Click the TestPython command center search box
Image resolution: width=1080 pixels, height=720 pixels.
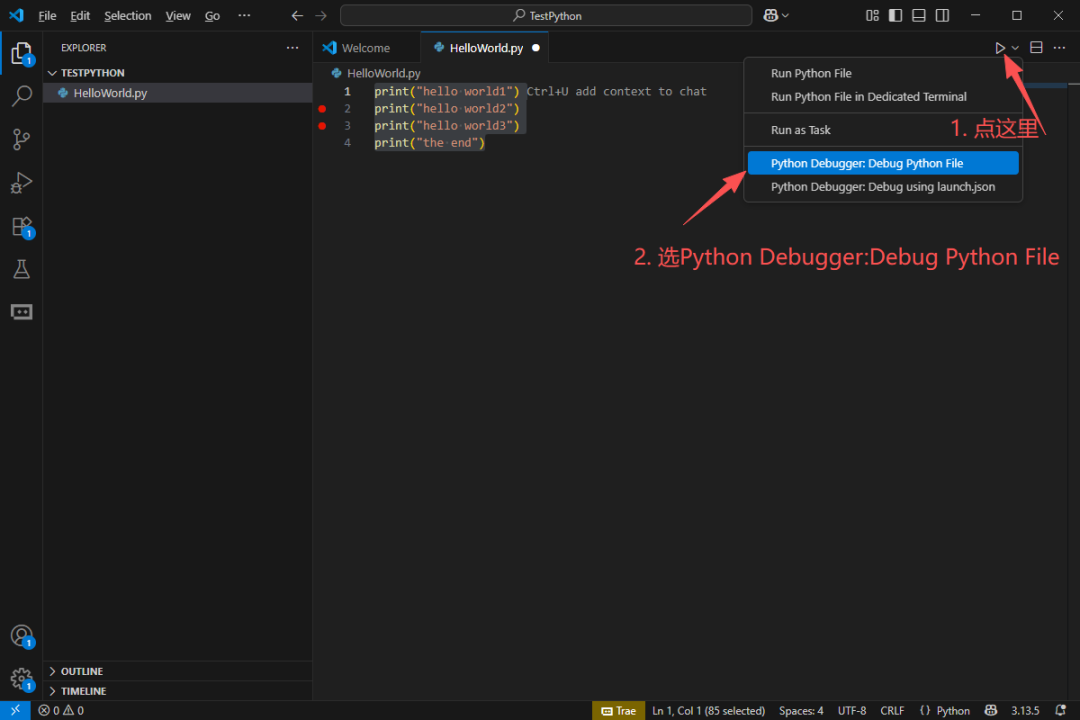[x=546, y=15]
